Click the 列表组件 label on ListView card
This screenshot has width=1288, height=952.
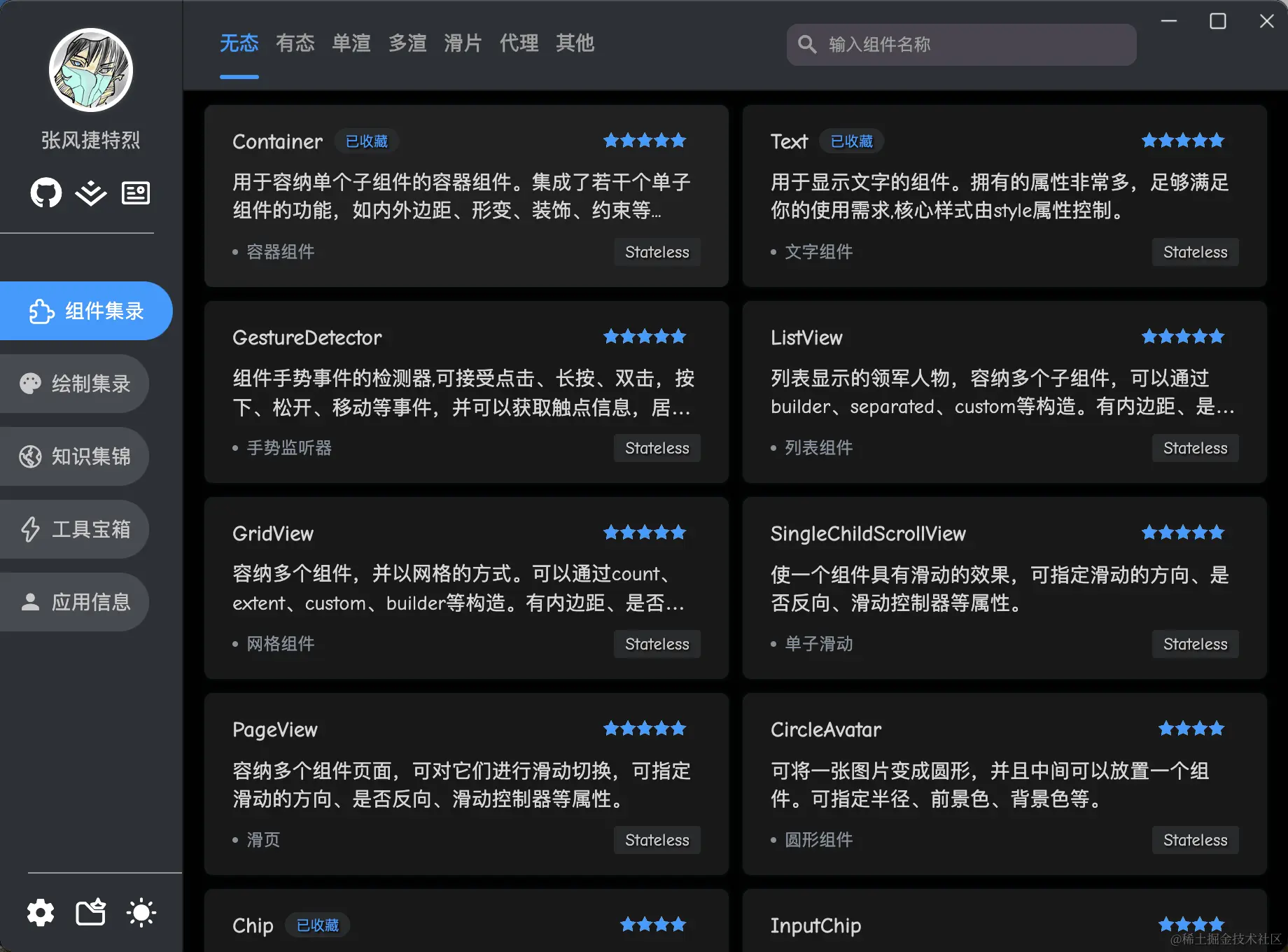[819, 448]
